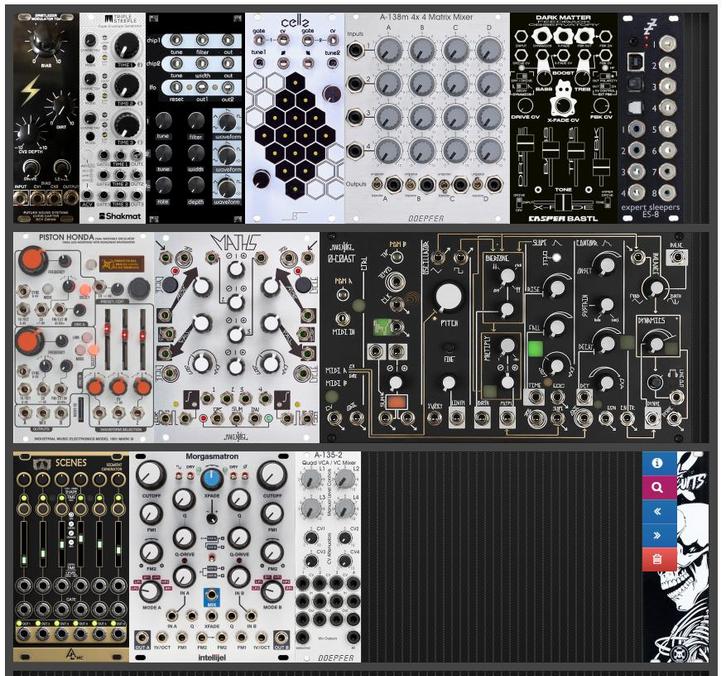Select the Make Noise Maths module
This screenshot has height=676, width=726.
click(x=237, y=338)
